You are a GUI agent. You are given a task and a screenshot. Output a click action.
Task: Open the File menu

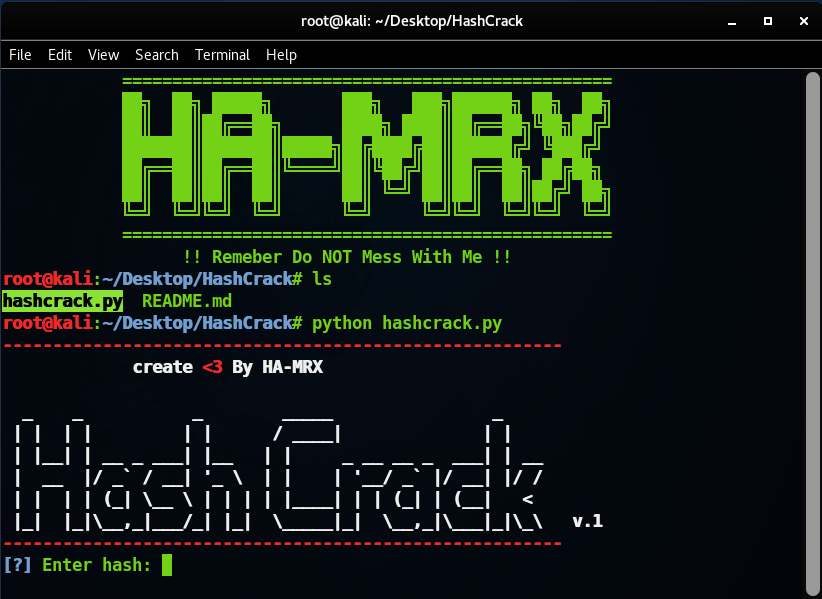(x=20, y=55)
